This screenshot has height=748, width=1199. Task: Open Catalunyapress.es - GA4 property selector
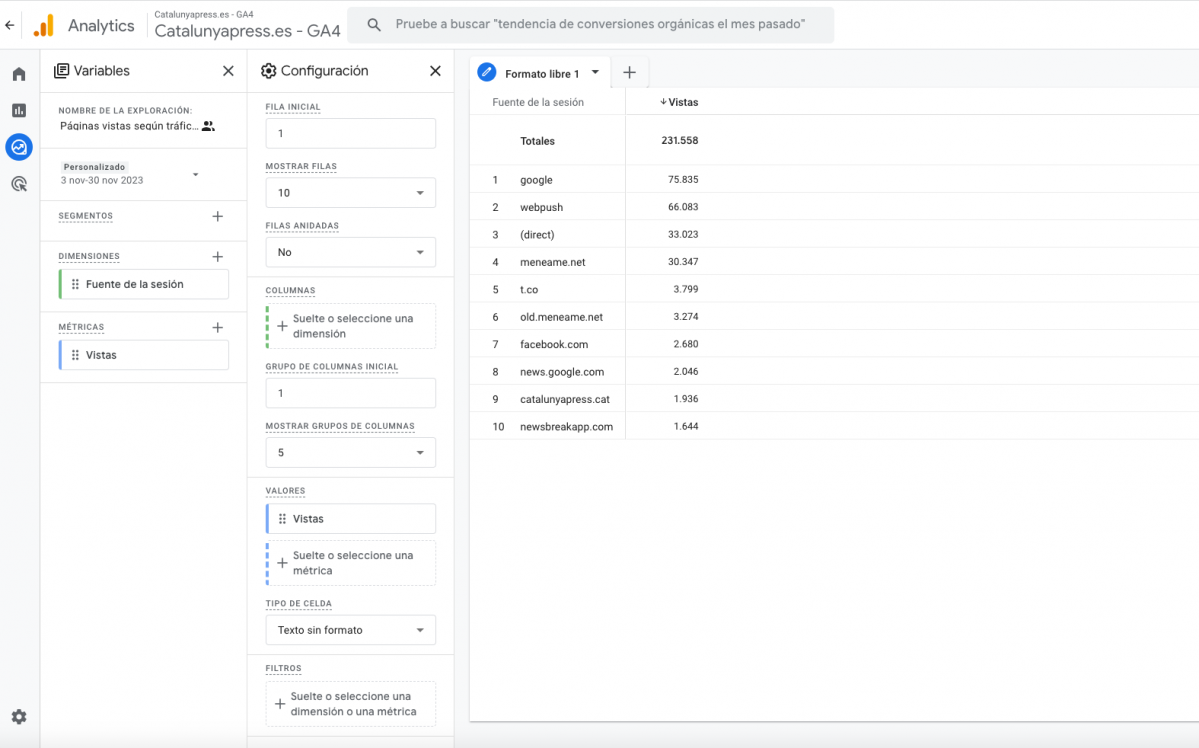coord(247,26)
